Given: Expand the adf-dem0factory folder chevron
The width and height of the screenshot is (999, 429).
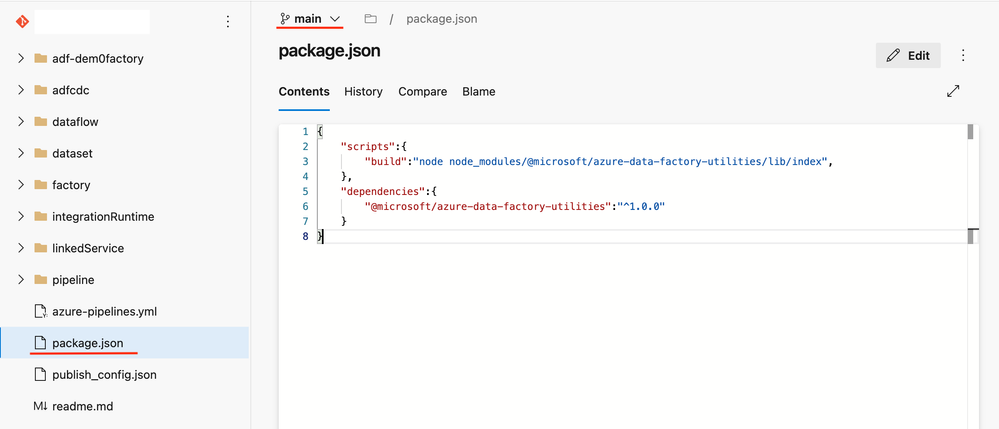Looking at the screenshot, I should click(x=21, y=59).
